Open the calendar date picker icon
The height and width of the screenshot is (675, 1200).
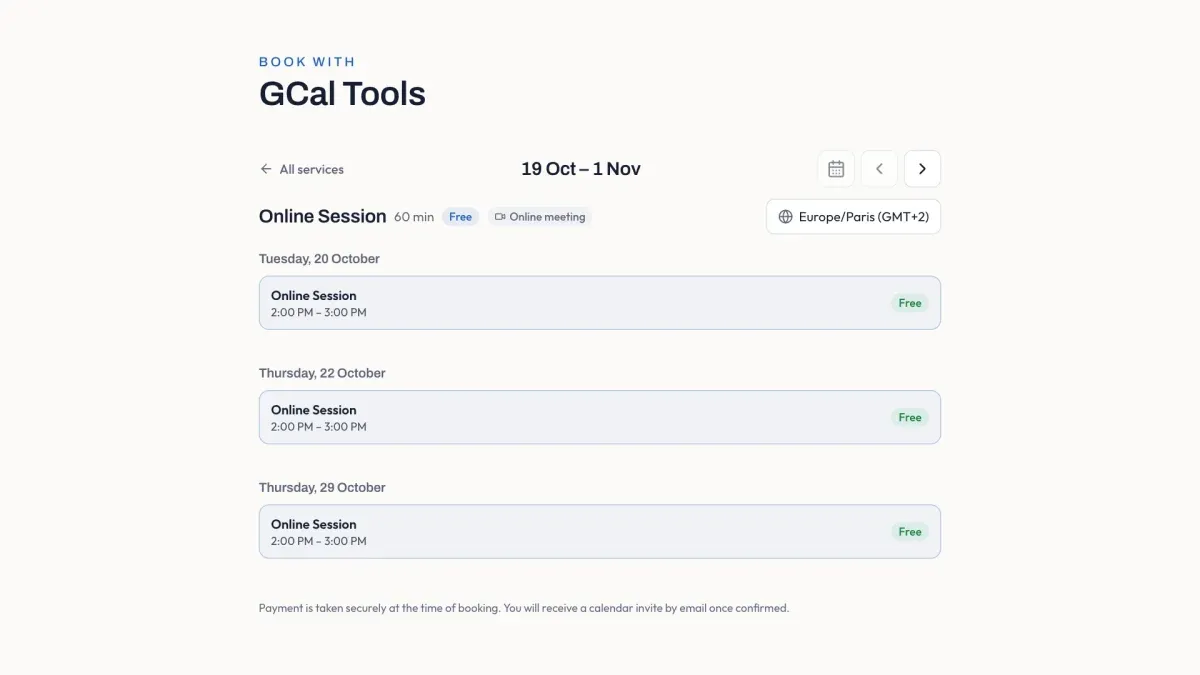pyautogui.click(x=836, y=169)
